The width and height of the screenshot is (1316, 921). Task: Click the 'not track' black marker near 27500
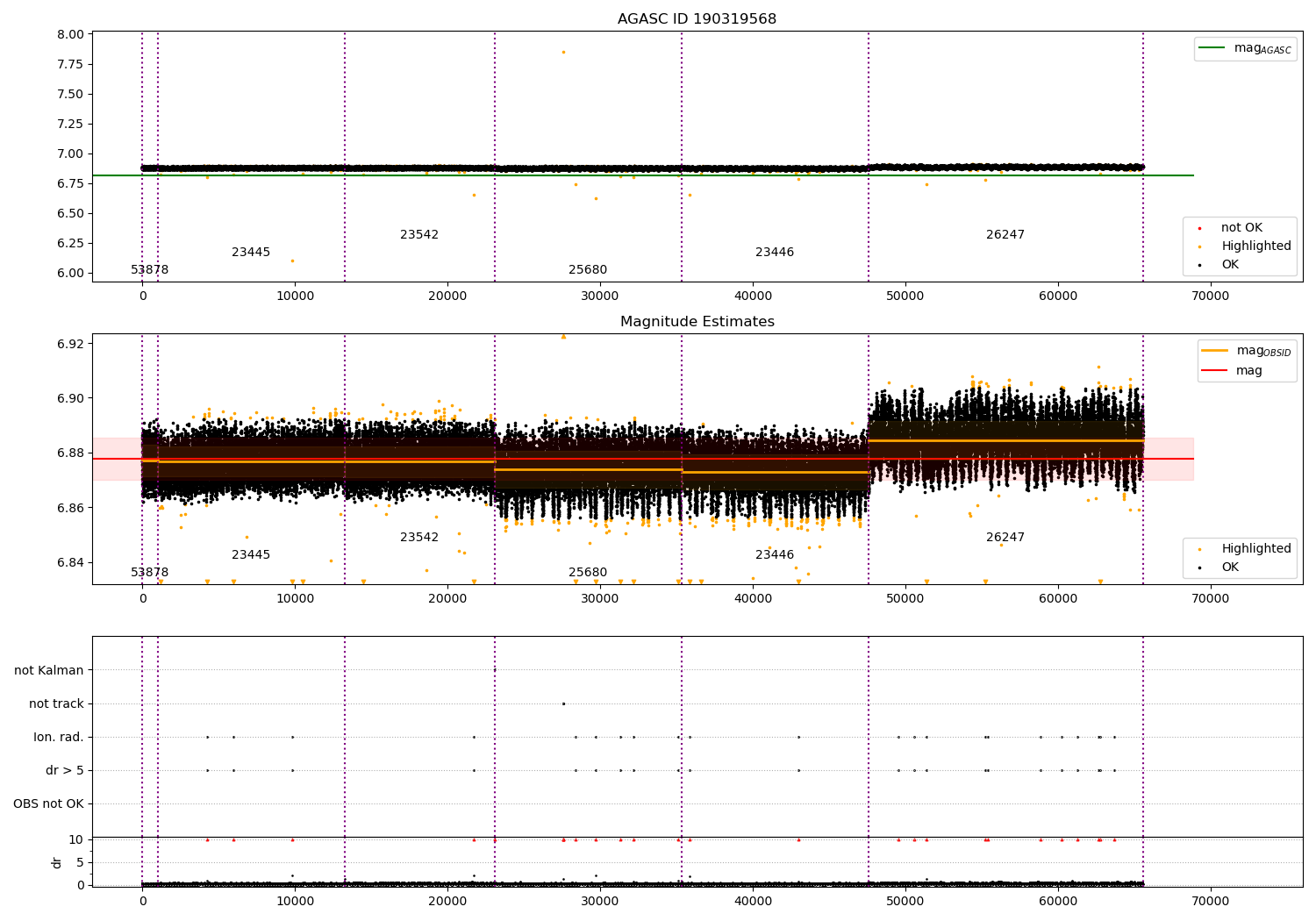tap(563, 703)
